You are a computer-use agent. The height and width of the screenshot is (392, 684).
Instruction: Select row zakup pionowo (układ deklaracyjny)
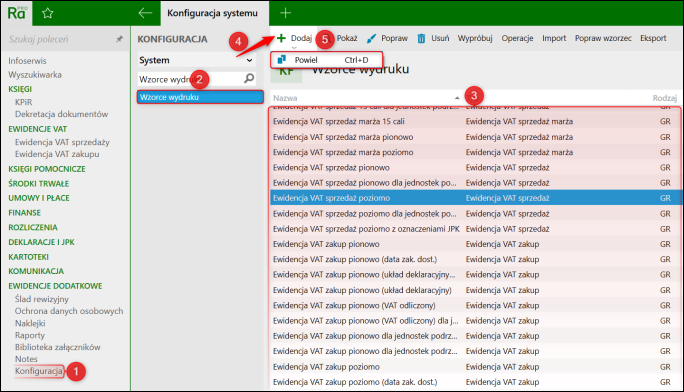[475, 290]
